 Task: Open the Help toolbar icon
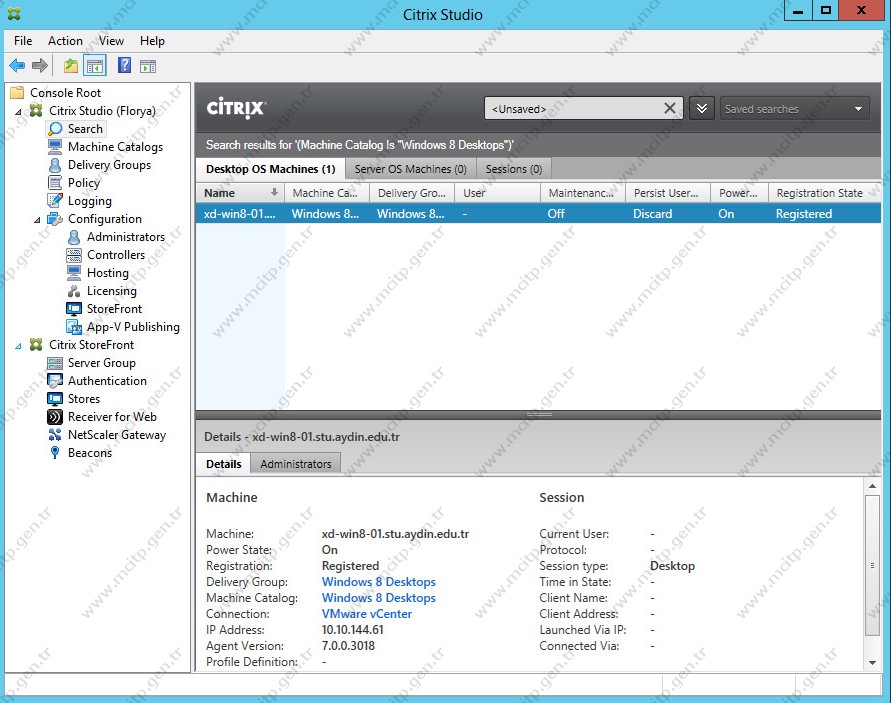point(124,65)
